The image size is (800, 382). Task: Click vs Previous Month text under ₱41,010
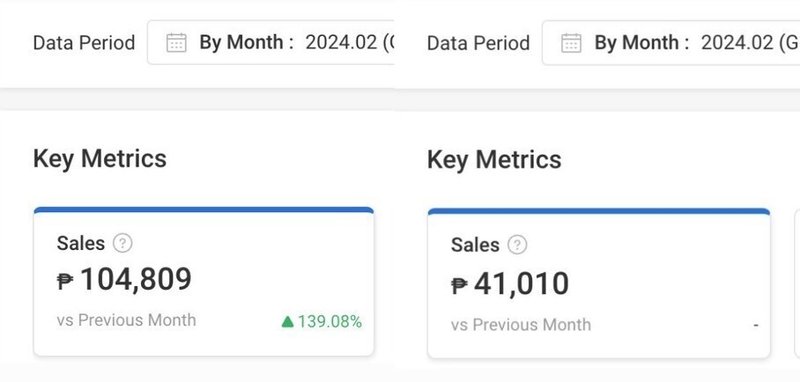[x=521, y=325]
